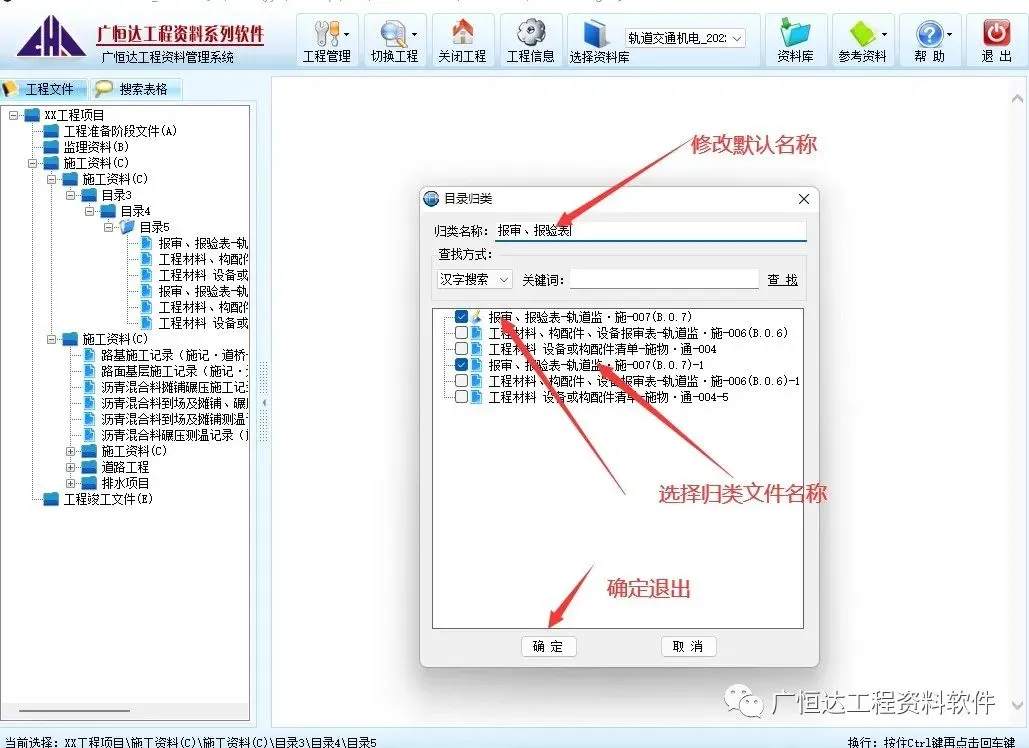Click the left tree horizontal scrollbar

[x=74, y=710]
